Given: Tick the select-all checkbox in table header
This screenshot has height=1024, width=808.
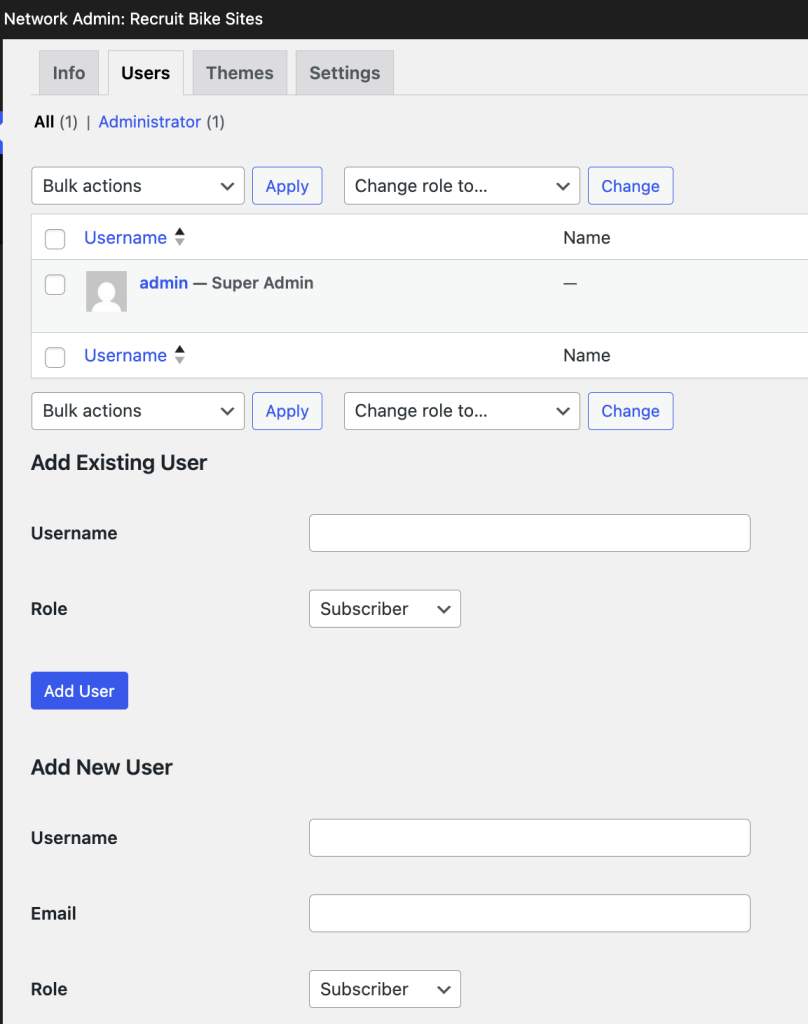Looking at the screenshot, I should [x=55, y=239].
